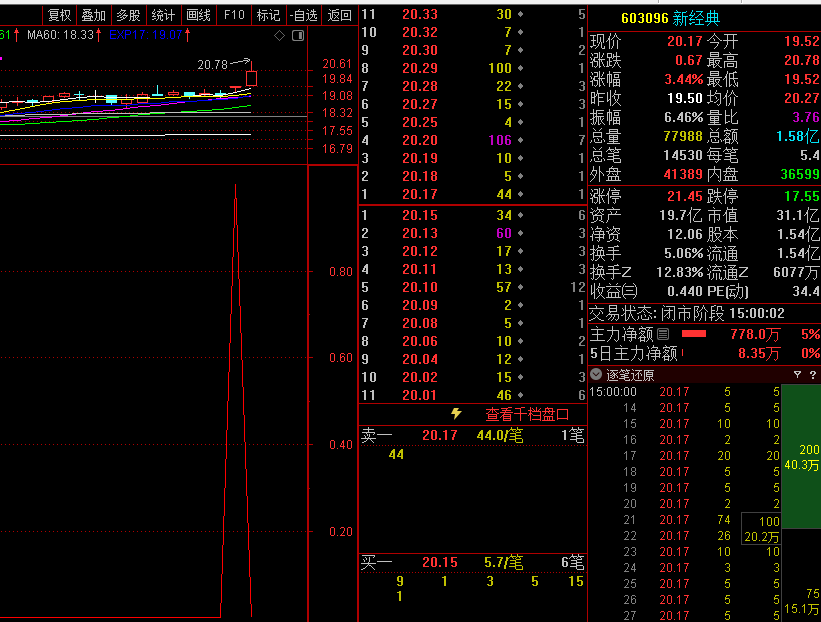Activate the 画线 drawing tool
The width and height of the screenshot is (821, 622).
coord(198,15)
